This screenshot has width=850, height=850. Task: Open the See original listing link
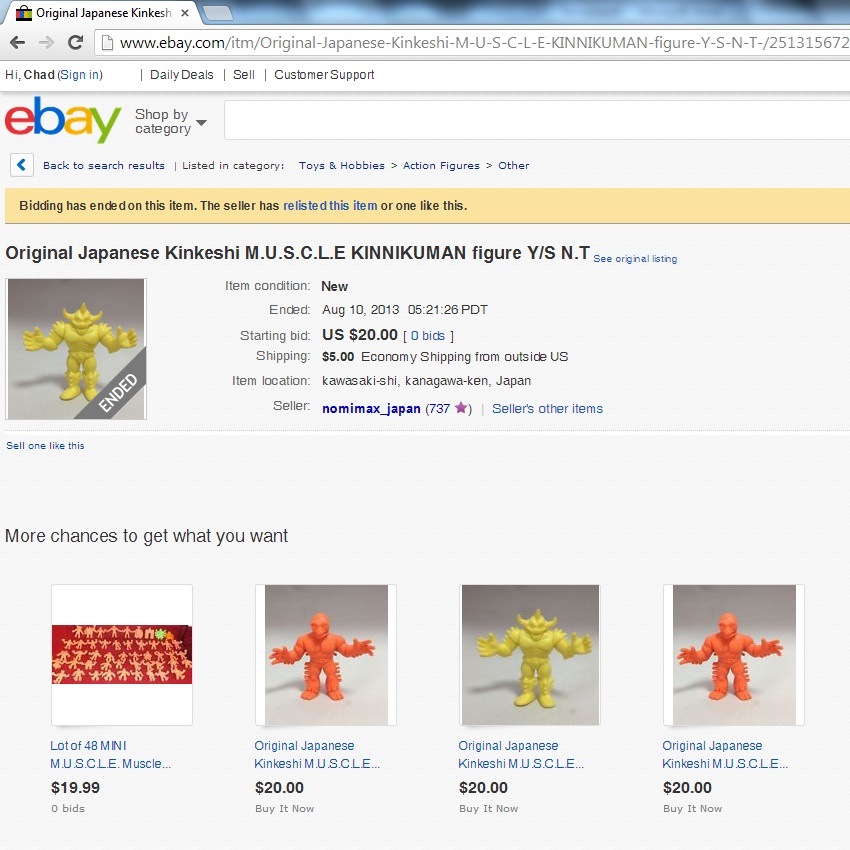point(635,259)
